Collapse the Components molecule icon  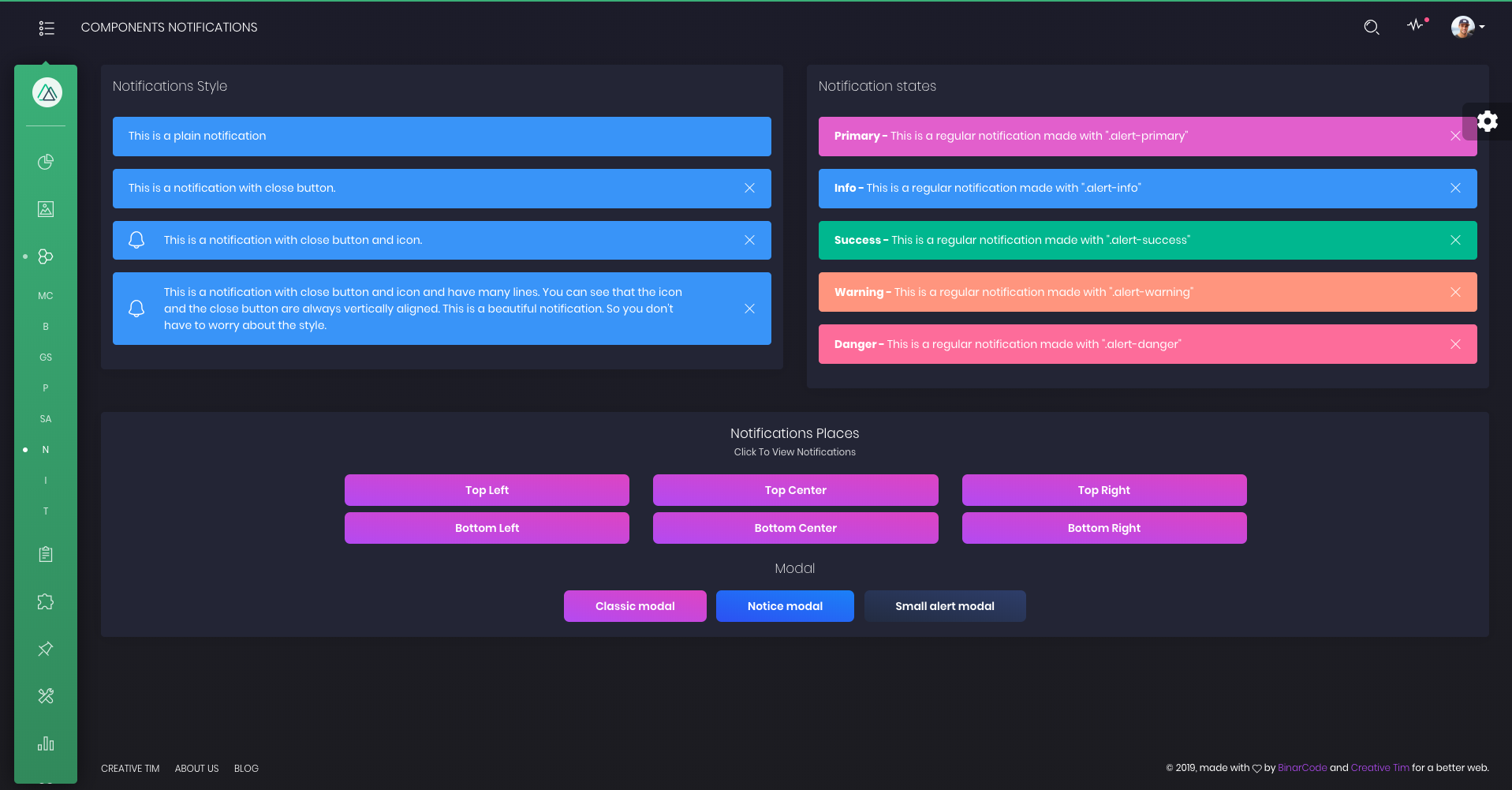coord(46,256)
